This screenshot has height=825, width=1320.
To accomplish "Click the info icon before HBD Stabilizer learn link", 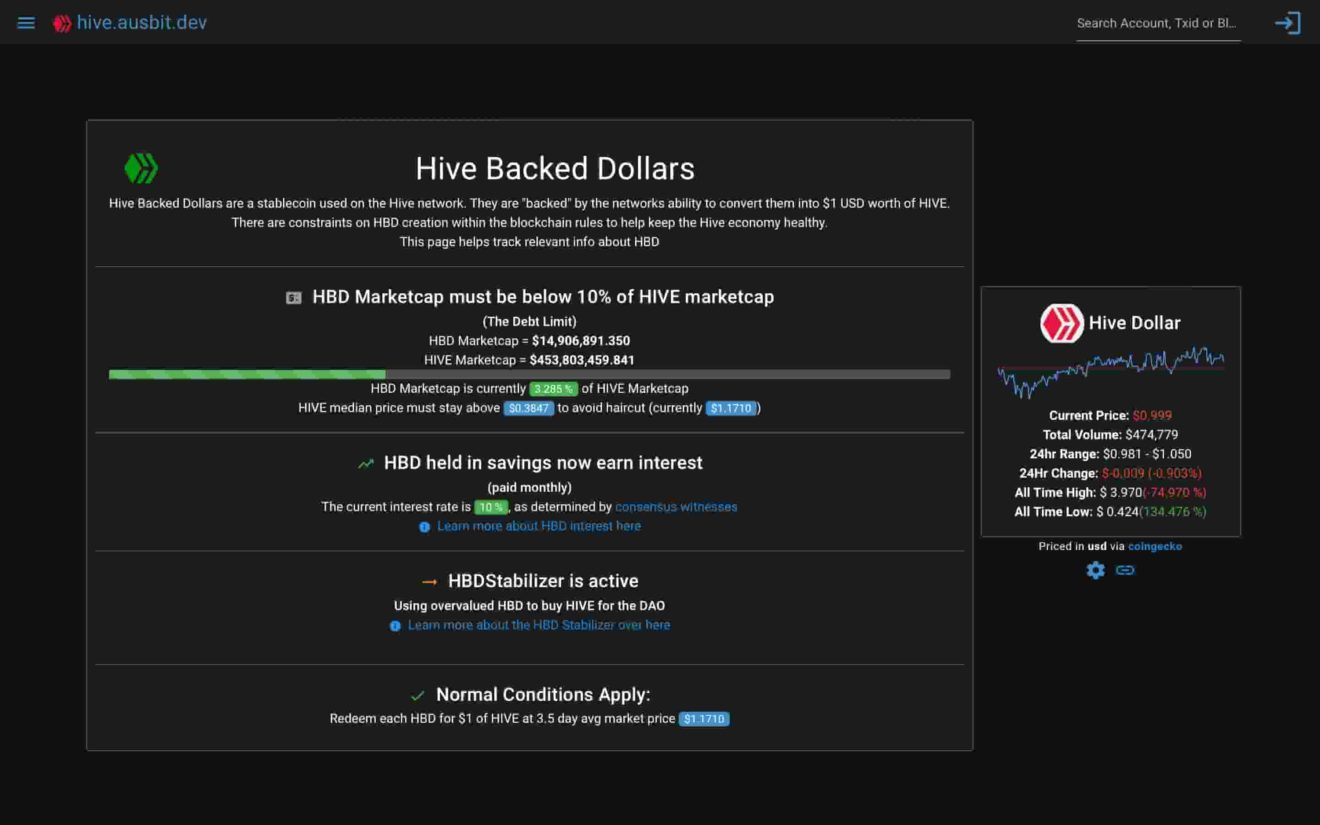I will coord(395,625).
